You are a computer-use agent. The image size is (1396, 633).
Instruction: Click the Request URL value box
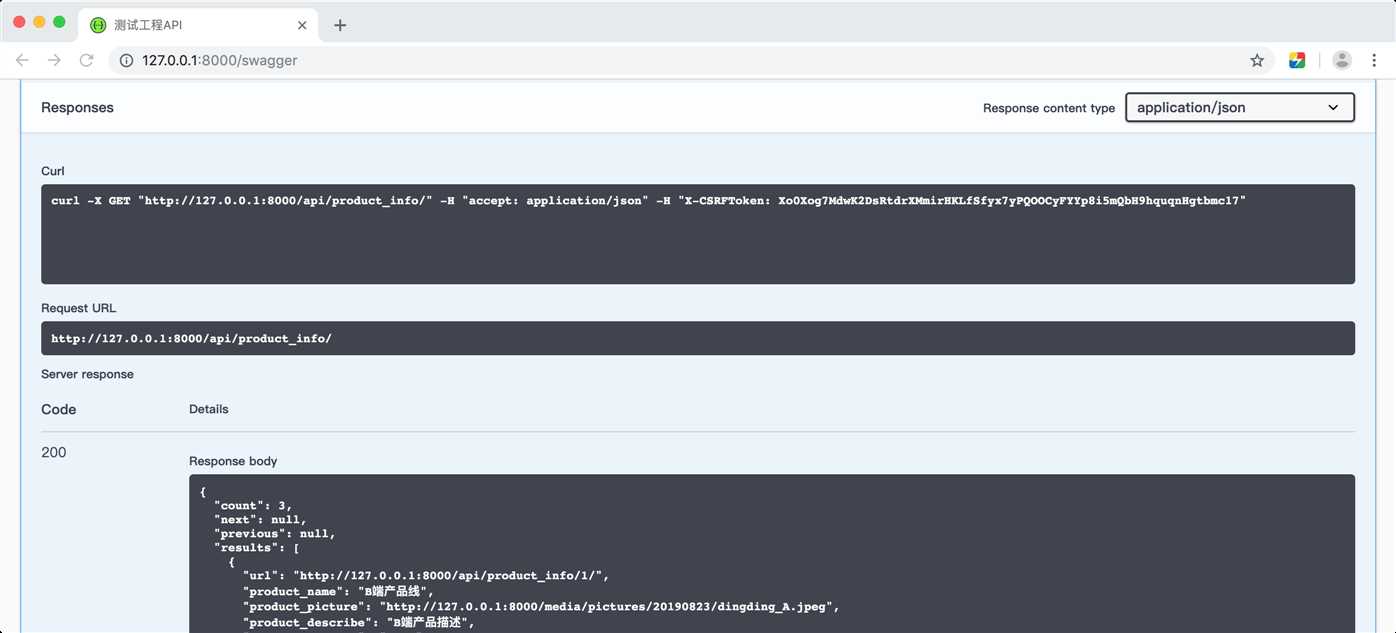click(698, 338)
